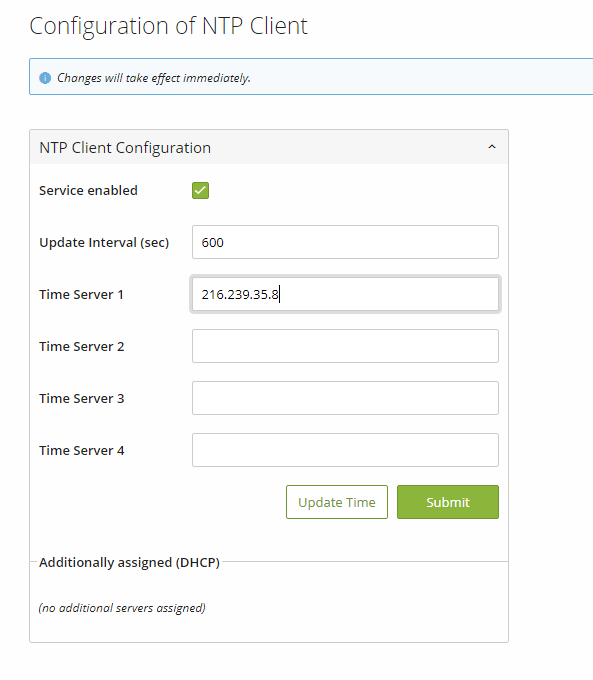Click the Service enabled label

pyautogui.click(x=88, y=190)
